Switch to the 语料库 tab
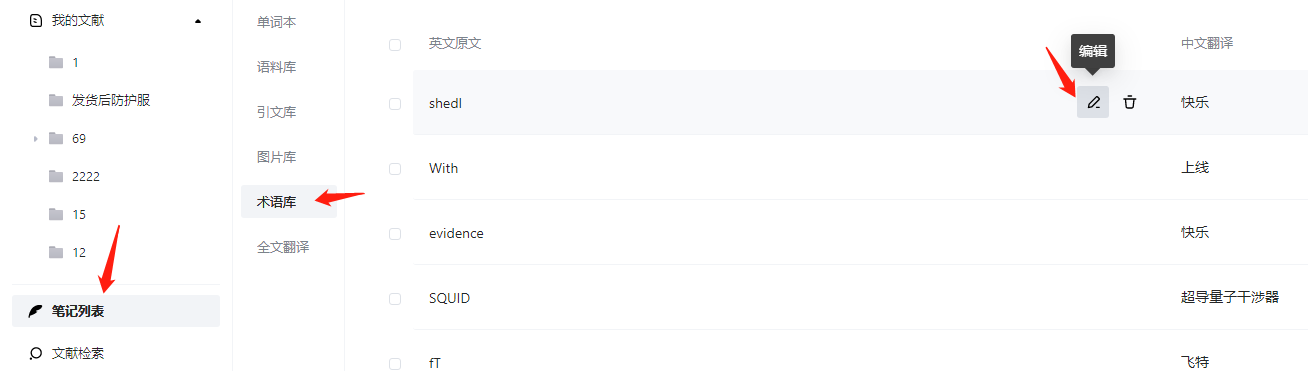The height and width of the screenshot is (371, 1308). coord(276,67)
